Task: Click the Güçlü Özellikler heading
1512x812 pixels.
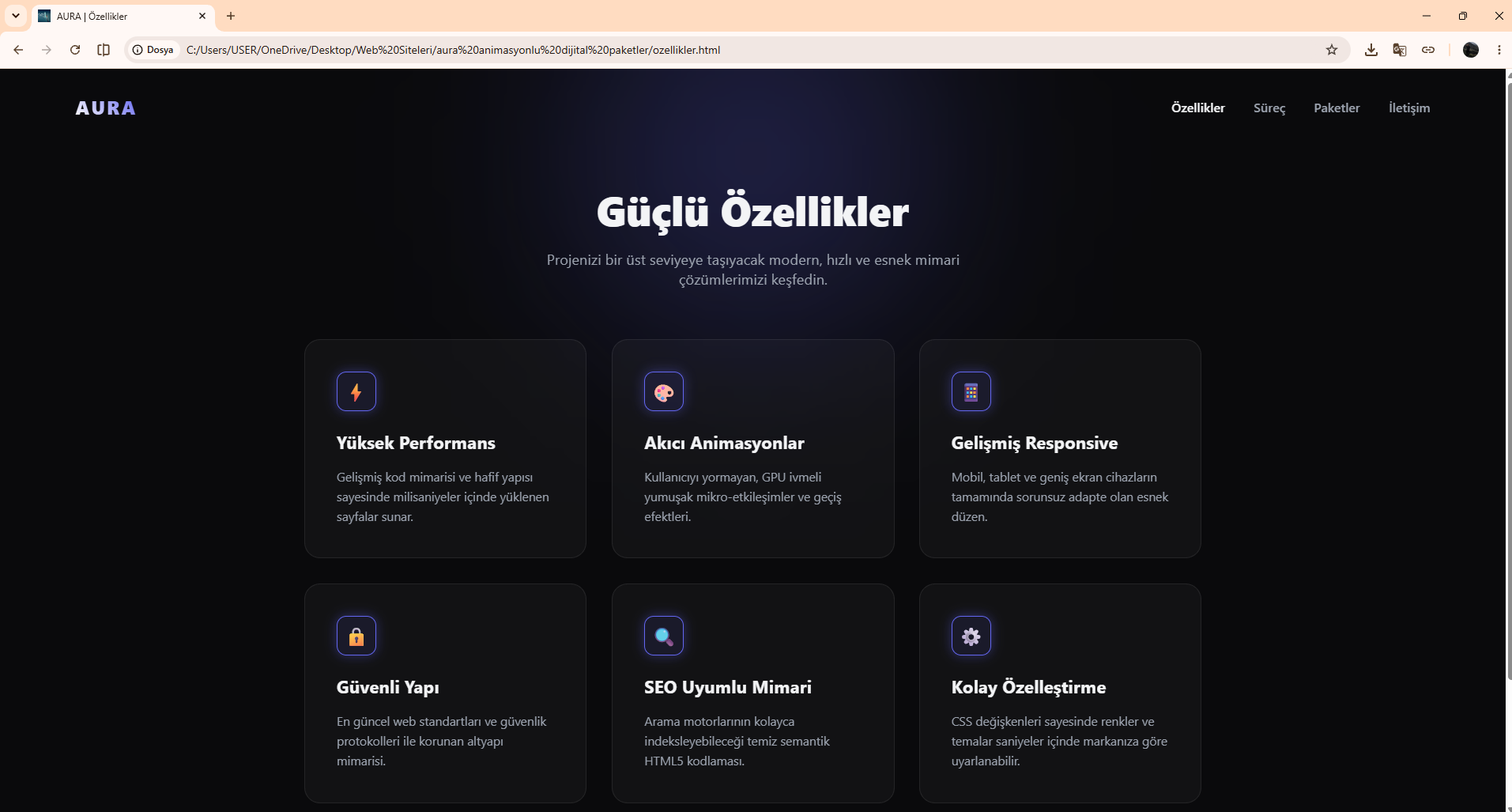Action: click(753, 212)
